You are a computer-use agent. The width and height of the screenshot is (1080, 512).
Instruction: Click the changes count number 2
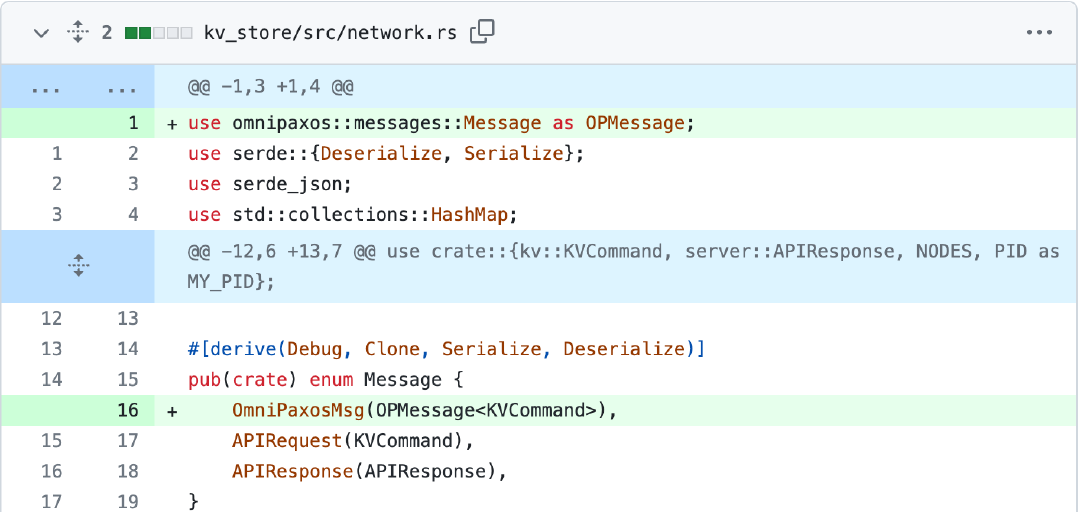pos(107,32)
